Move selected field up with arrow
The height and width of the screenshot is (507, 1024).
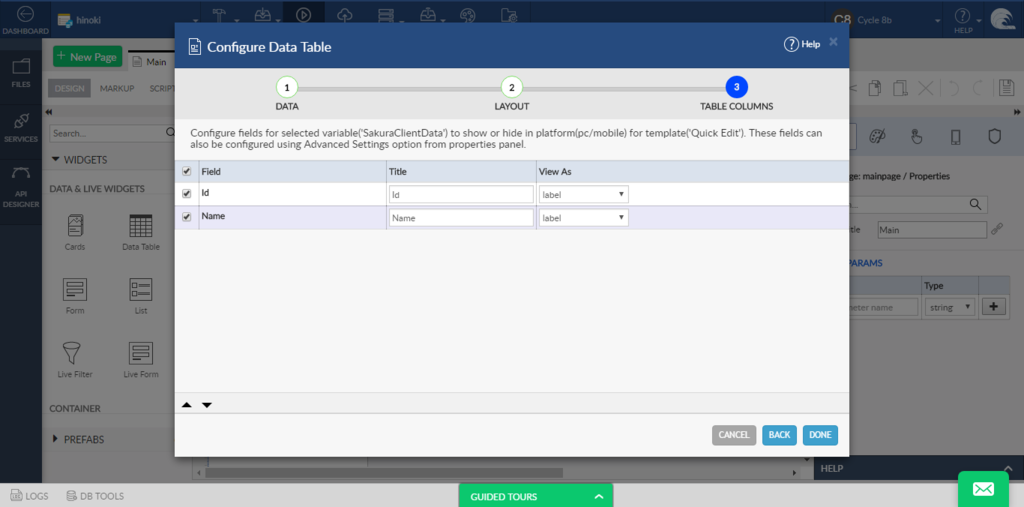[x=187, y=405]
